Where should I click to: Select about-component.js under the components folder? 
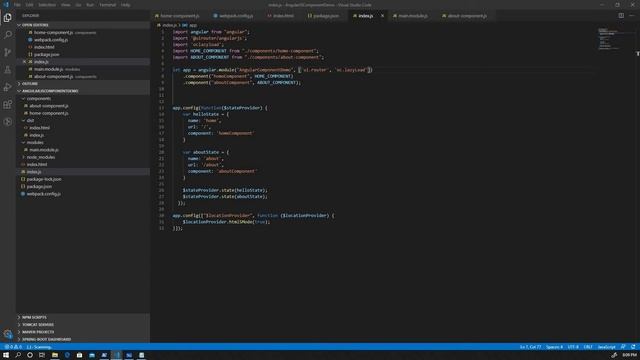pos(49,106)
